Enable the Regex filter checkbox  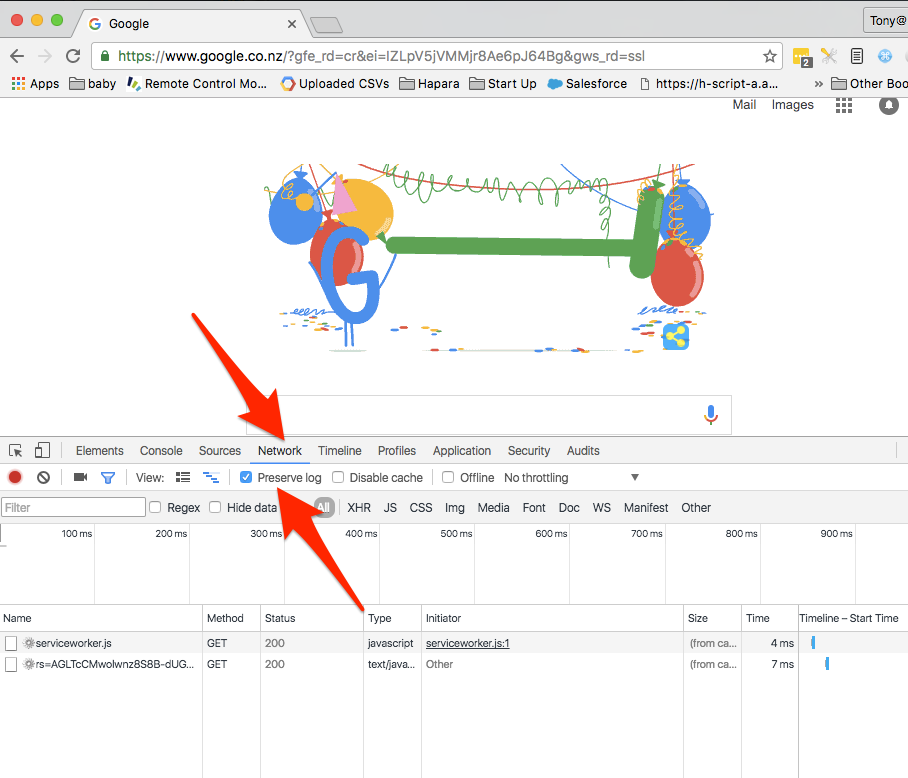[x=155, y=508]
